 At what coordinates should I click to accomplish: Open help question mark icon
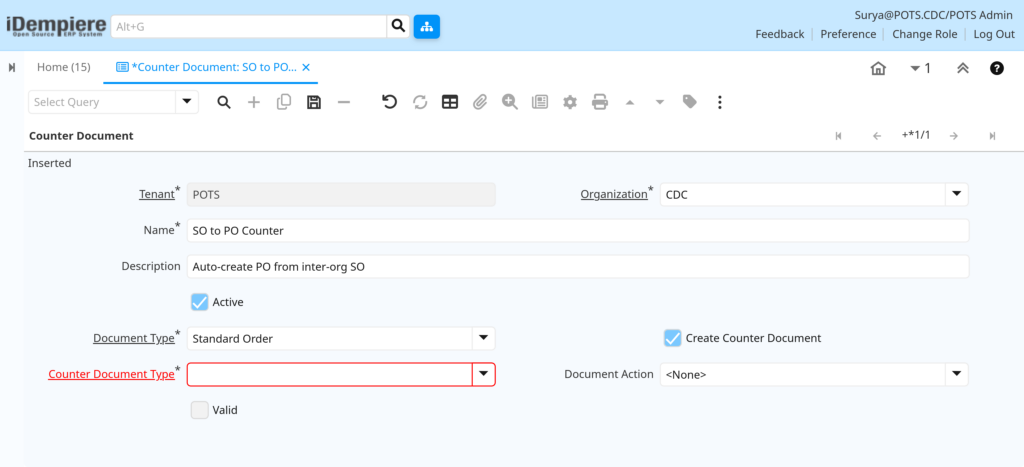(997, 68)
